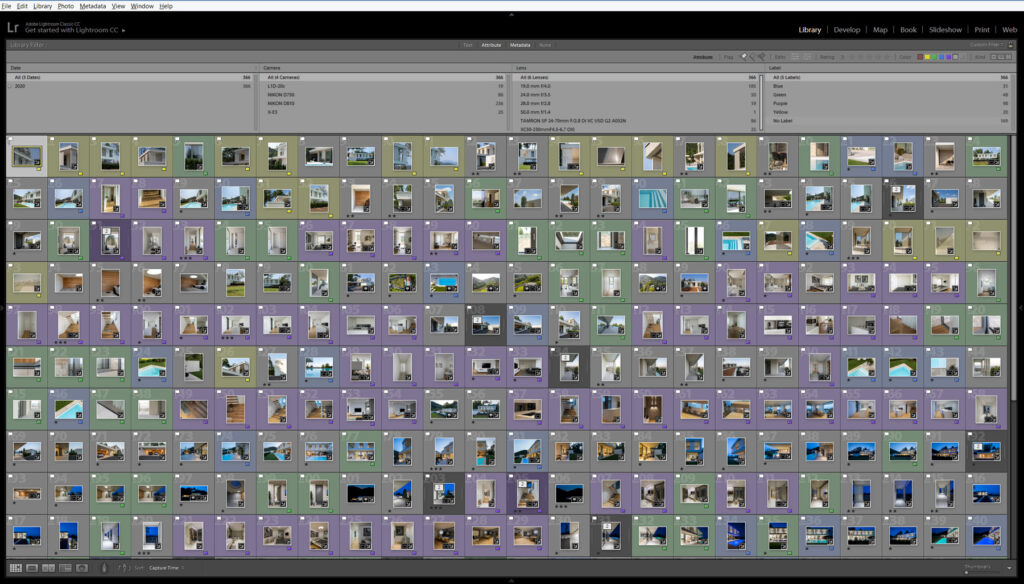Open the Metadata menu

[x=92, y=6]
